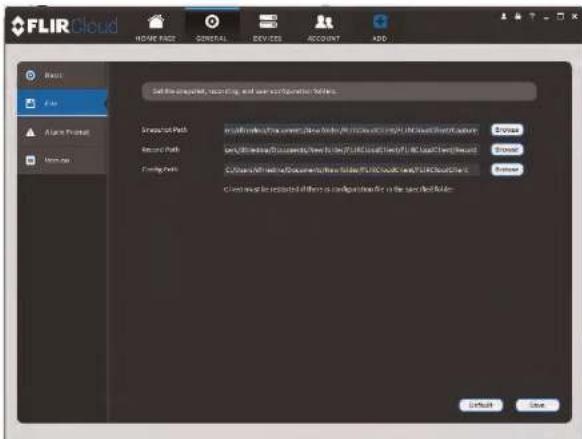The image size is (582, 439).
Task: Maximize the FLIR Cloud window
Action: pos(560,17)
